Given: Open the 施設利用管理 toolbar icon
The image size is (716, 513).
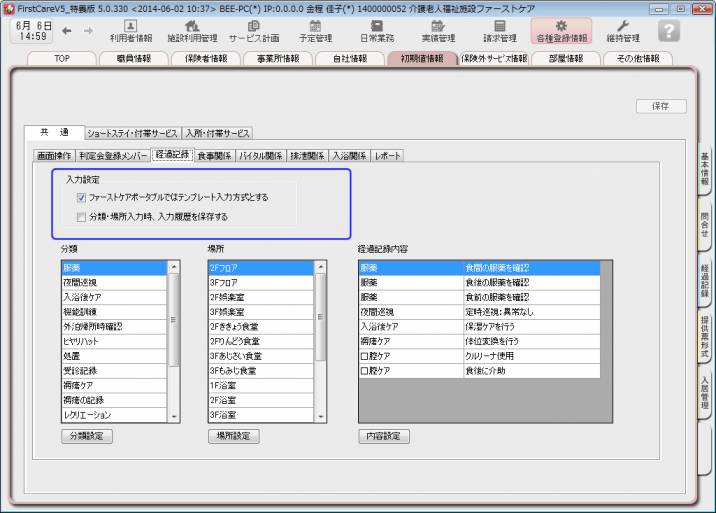Looking at the screenshot, I should tap(191, 31).
